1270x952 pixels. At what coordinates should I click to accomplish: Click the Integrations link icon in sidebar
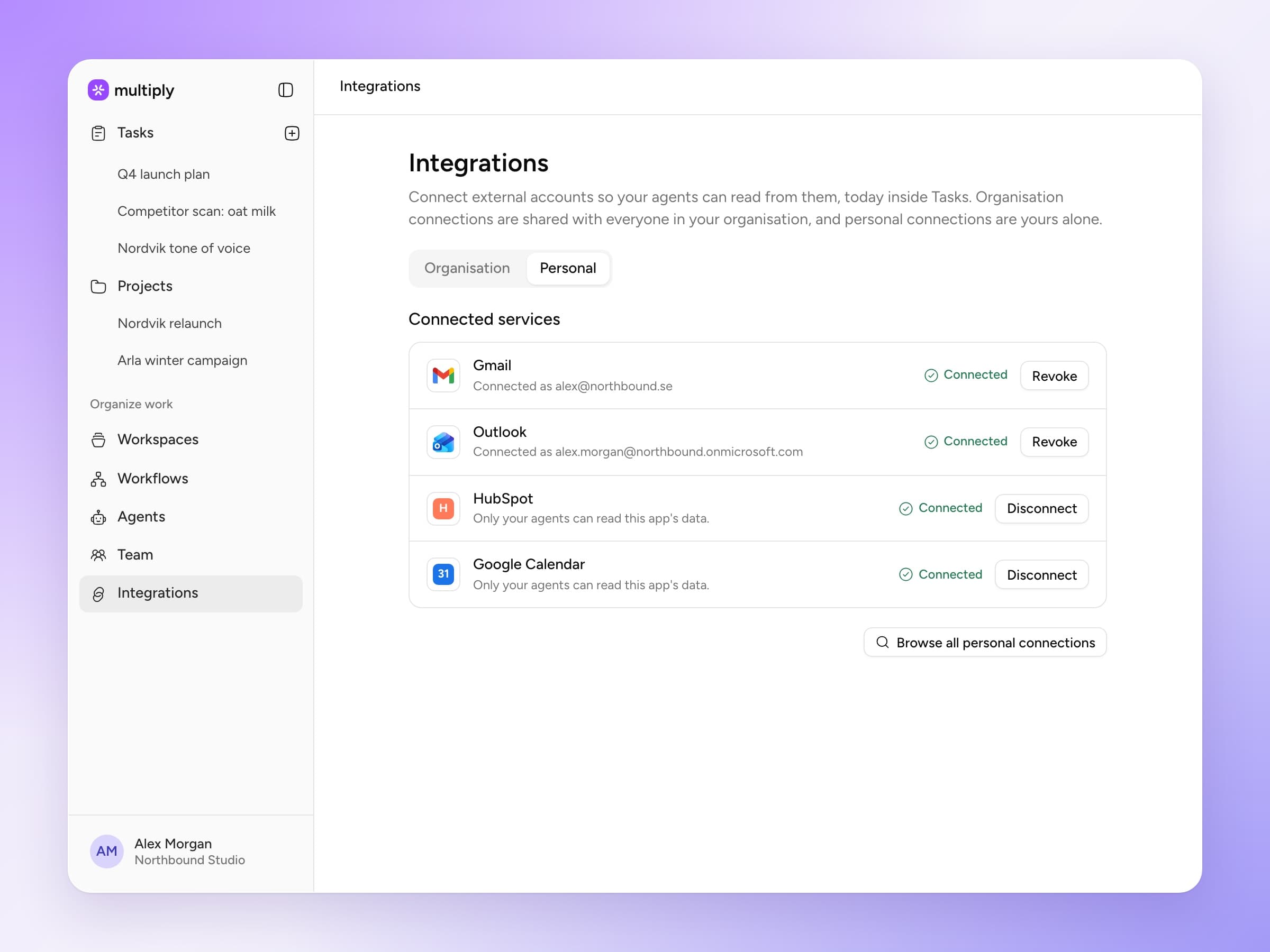coord(98,594)
